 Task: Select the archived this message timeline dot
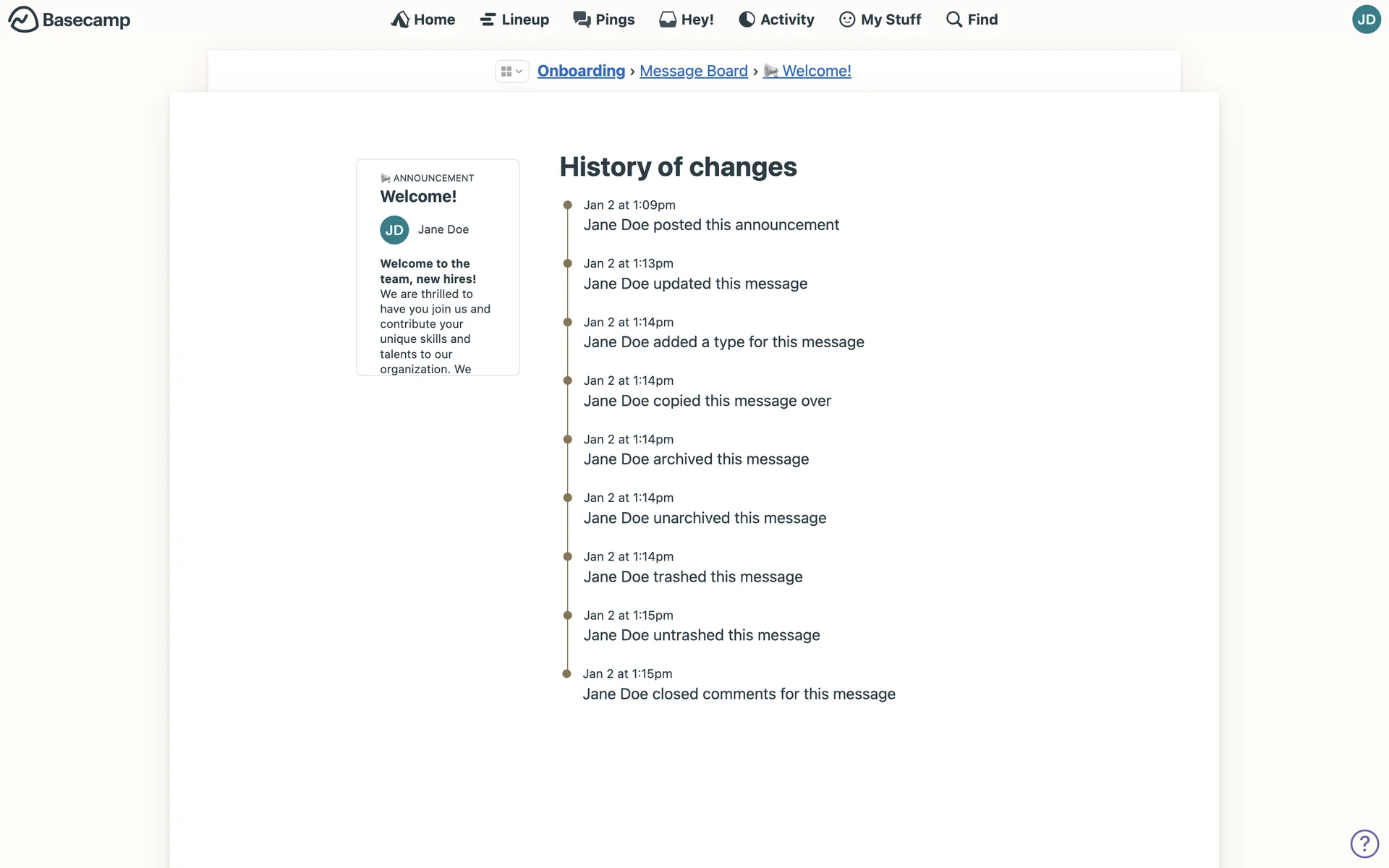tap(568, 440)
